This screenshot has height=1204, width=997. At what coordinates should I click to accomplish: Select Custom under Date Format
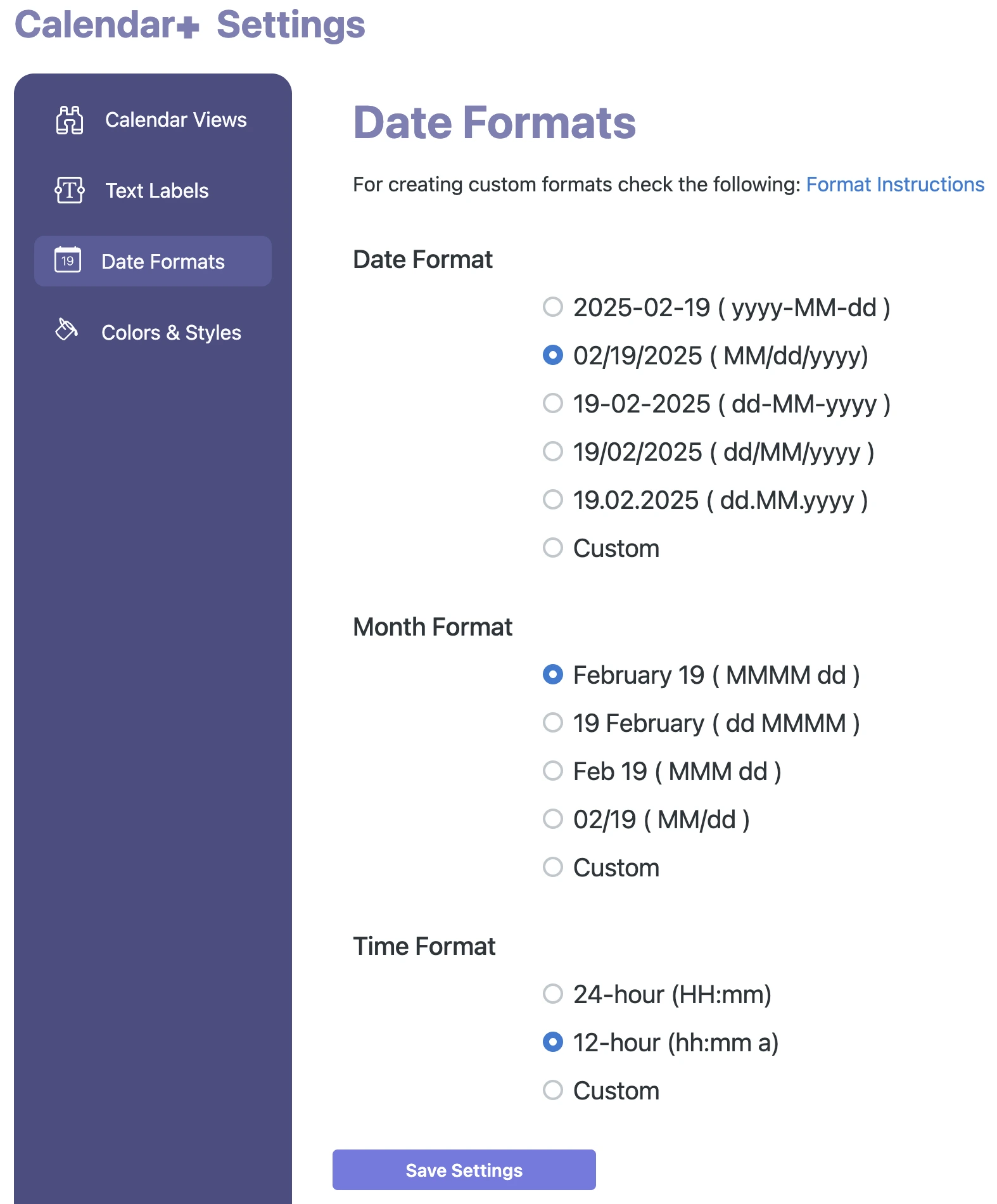(553, 548)
